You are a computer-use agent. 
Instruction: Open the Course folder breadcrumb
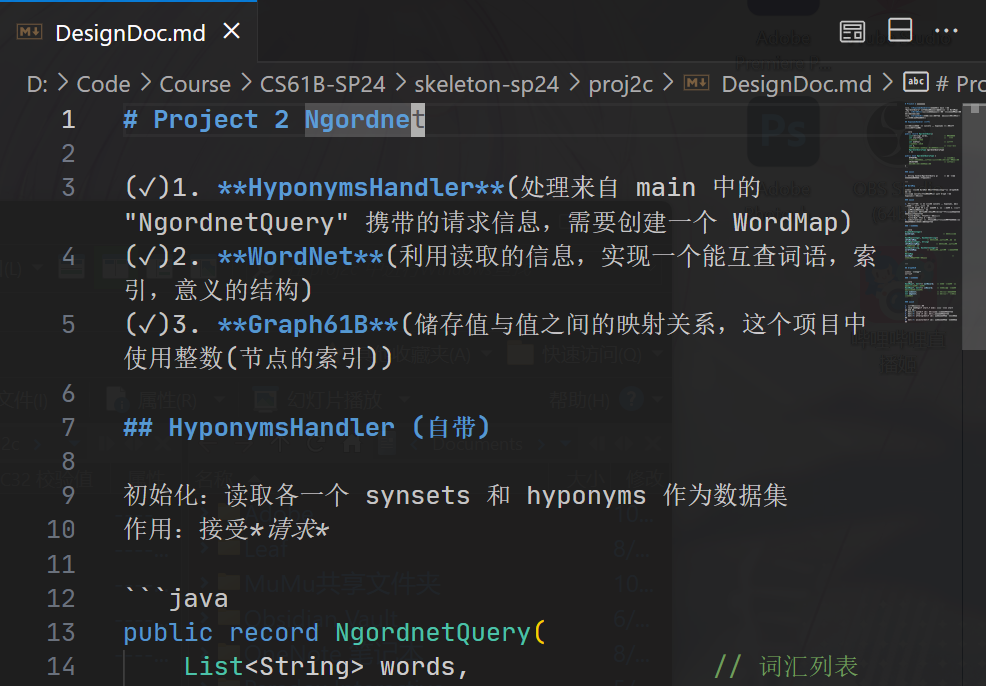(195, 84)
